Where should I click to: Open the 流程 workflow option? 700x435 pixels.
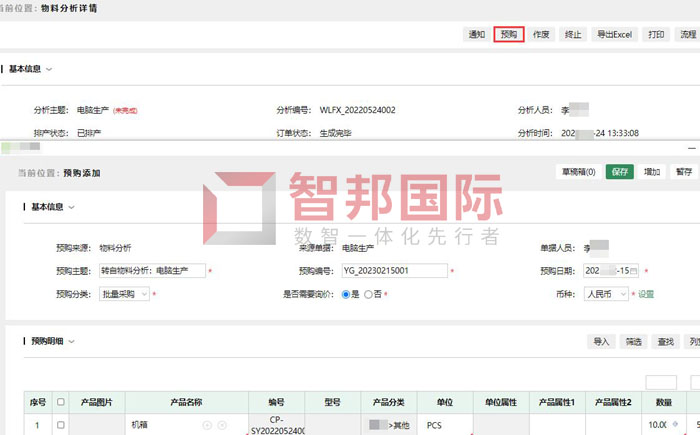click(x=688, y=34)
